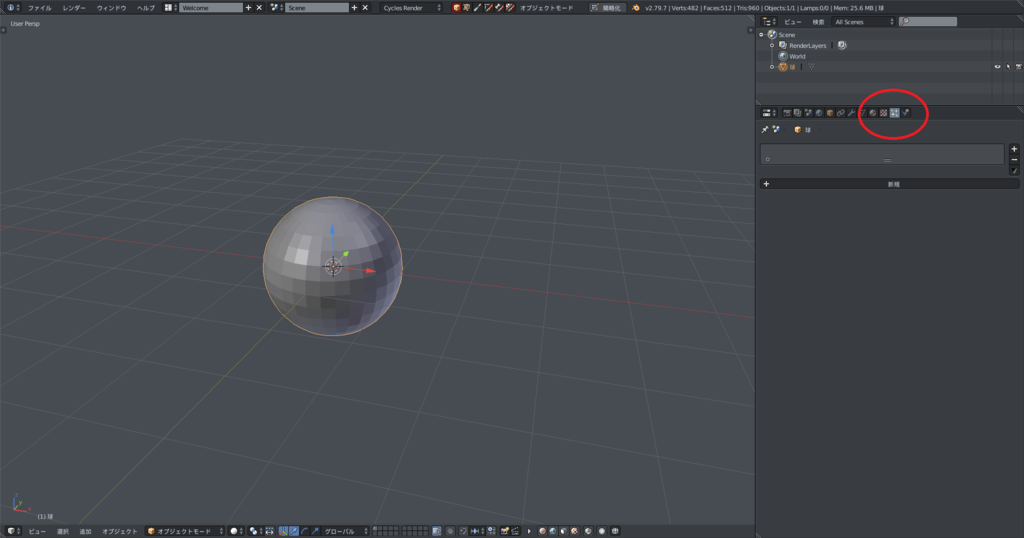Image resolution: width=1024 pixels, height=538 pixels.
Task: Click the manipulator translate arrow icon
Action: [x=294, y=531]
